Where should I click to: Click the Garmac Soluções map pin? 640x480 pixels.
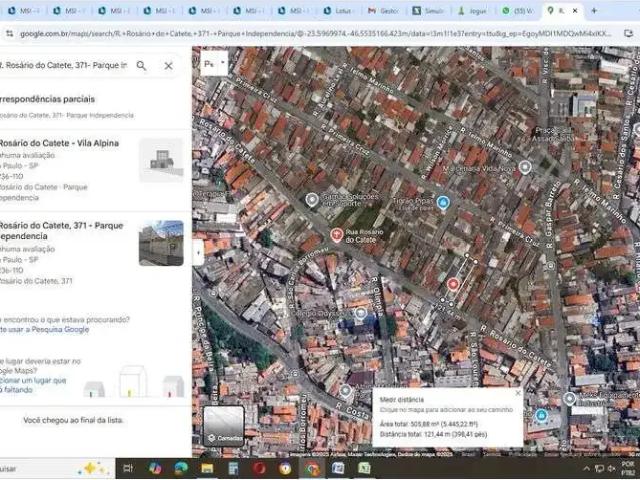312,200
